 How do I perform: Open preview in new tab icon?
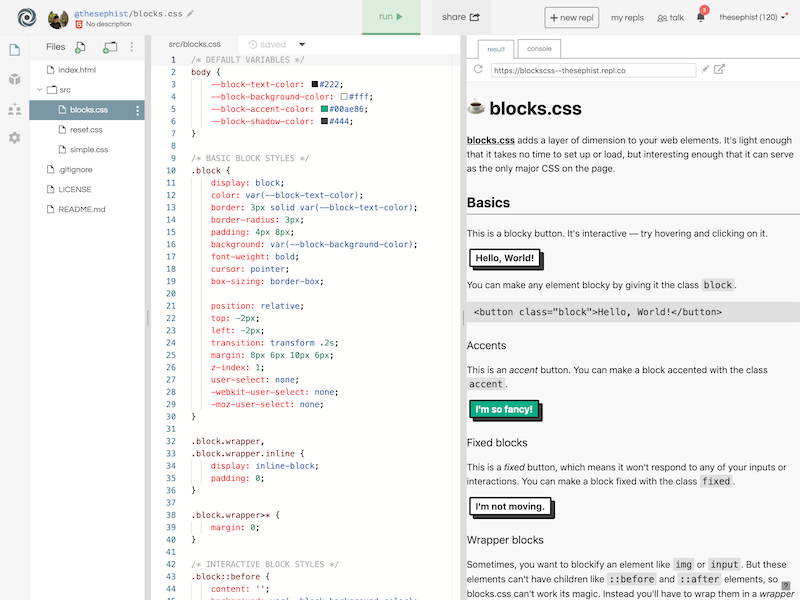(x=719, y=69)
